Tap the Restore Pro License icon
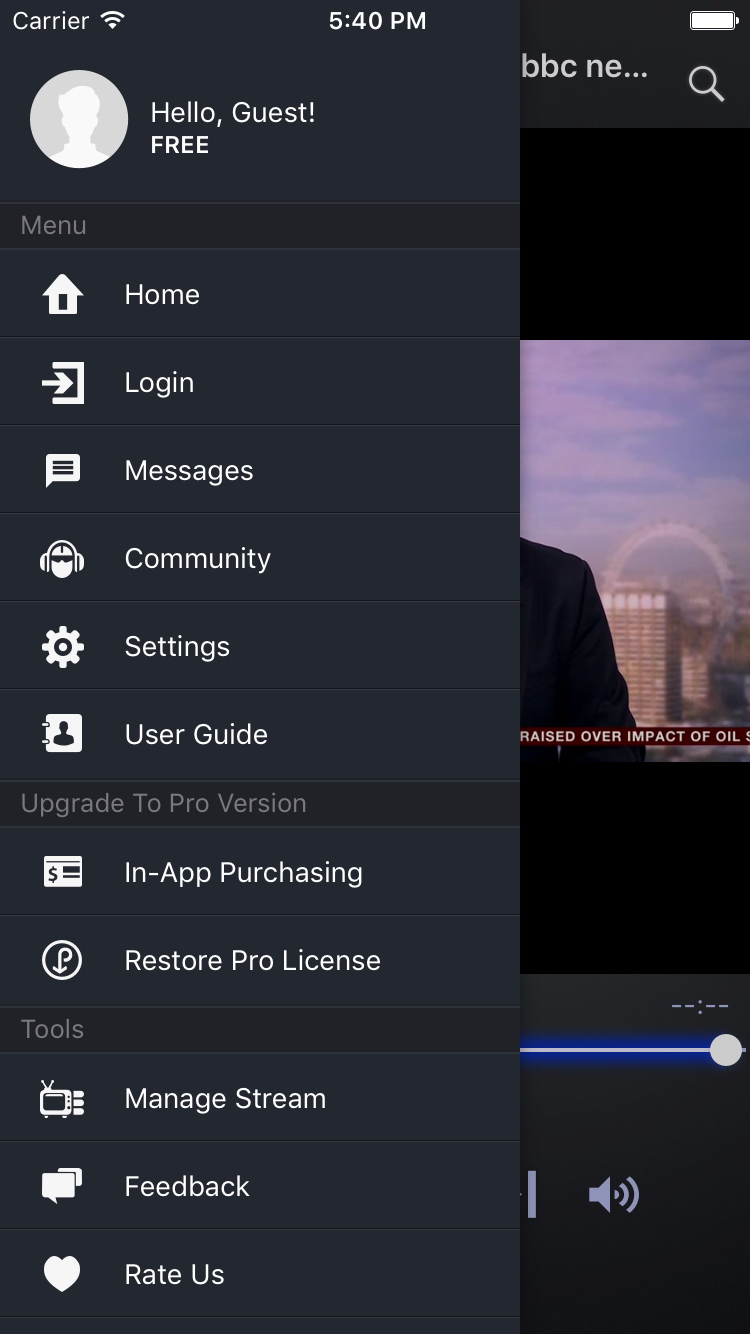Screen dimensions: 750x1334 pos(62,961)
